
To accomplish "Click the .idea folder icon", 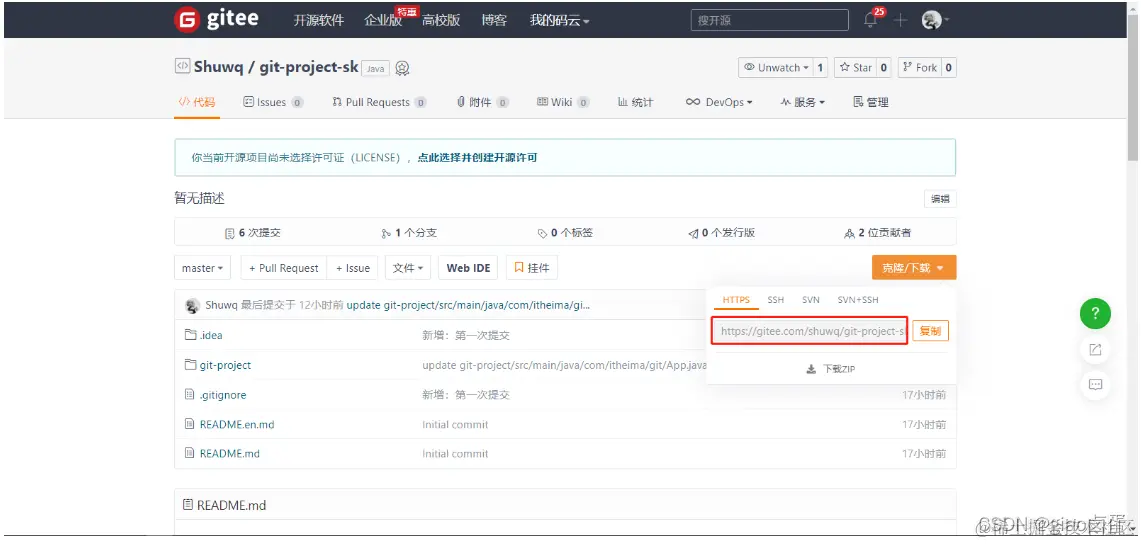I will pyautogui.click(x=191, y=335).
